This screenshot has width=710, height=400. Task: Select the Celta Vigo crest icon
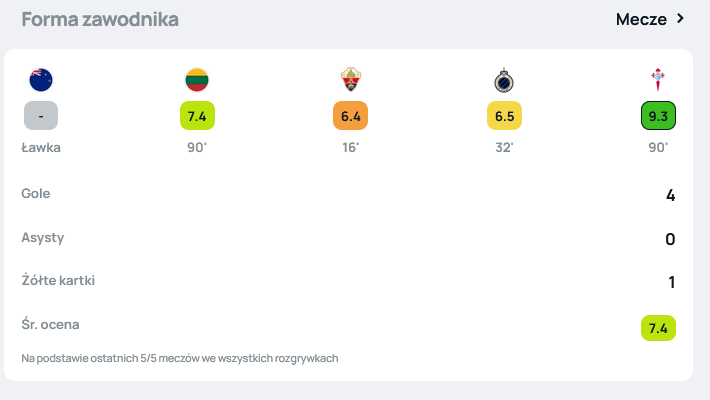click(x=657, y=80)
